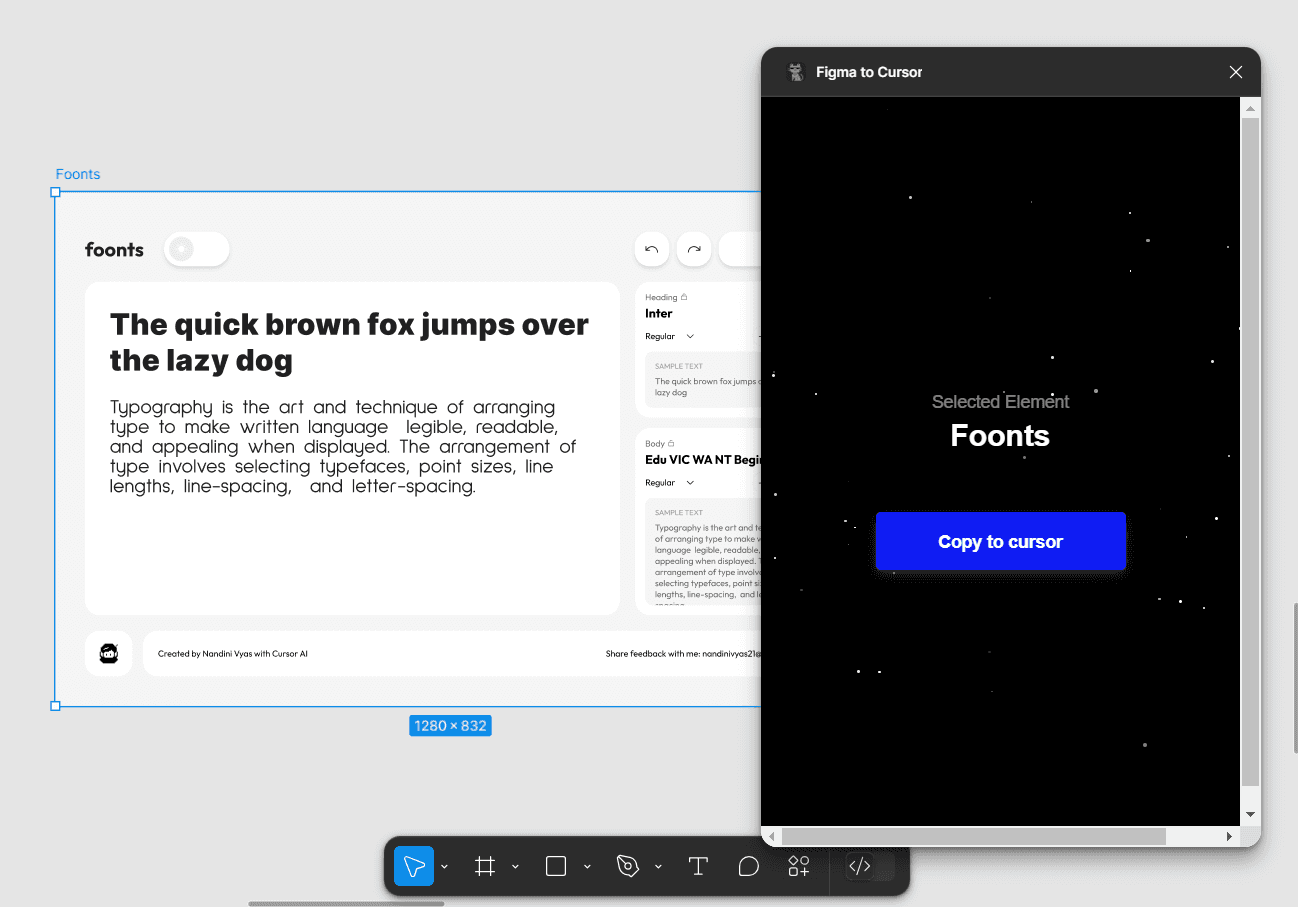This screenshot has height=907, width=1298.
Task: Open Heading weight Regular dropdown
Action: [669, 336]
